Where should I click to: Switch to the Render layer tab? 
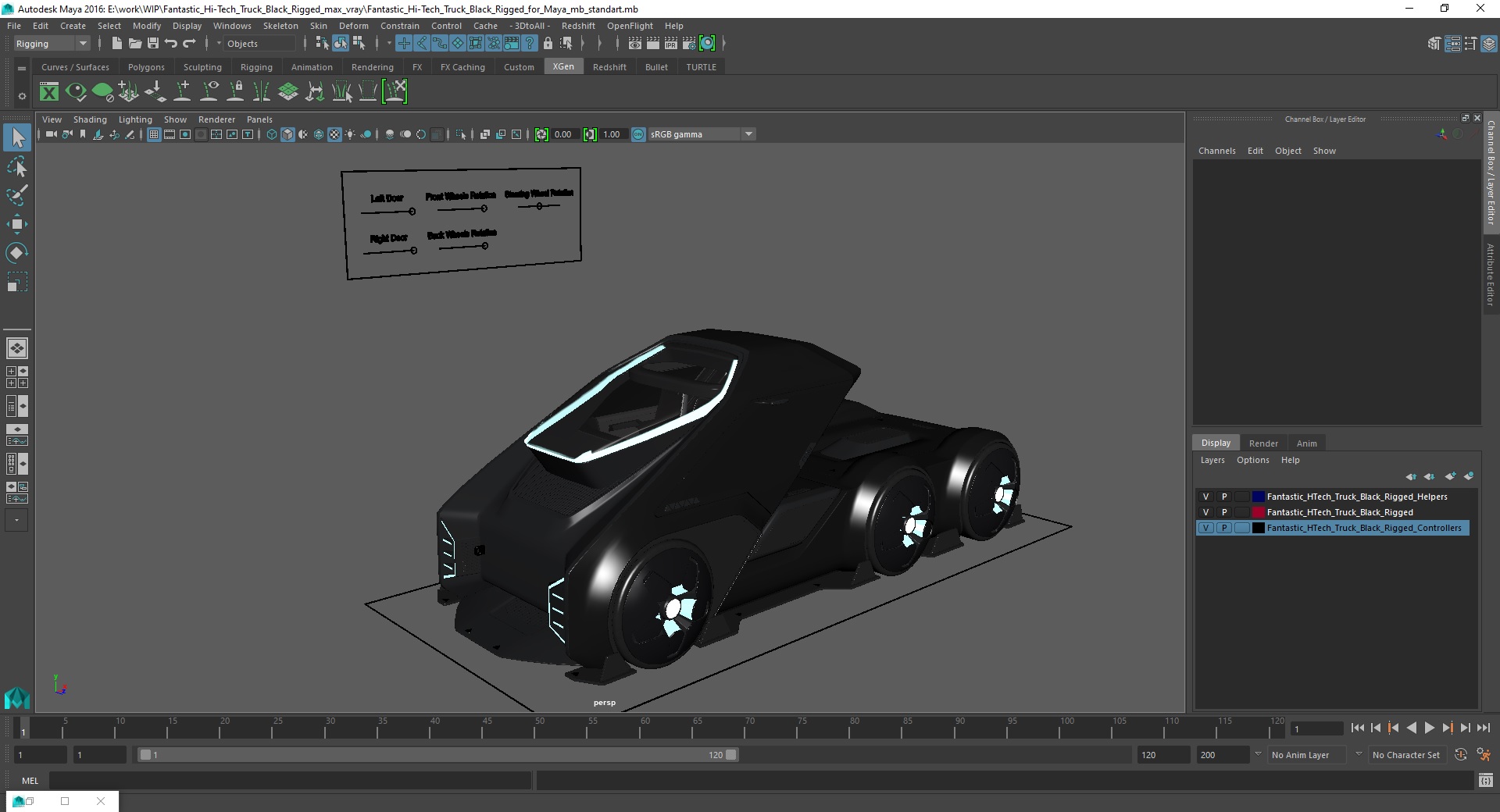click(x=1263, y=443)
